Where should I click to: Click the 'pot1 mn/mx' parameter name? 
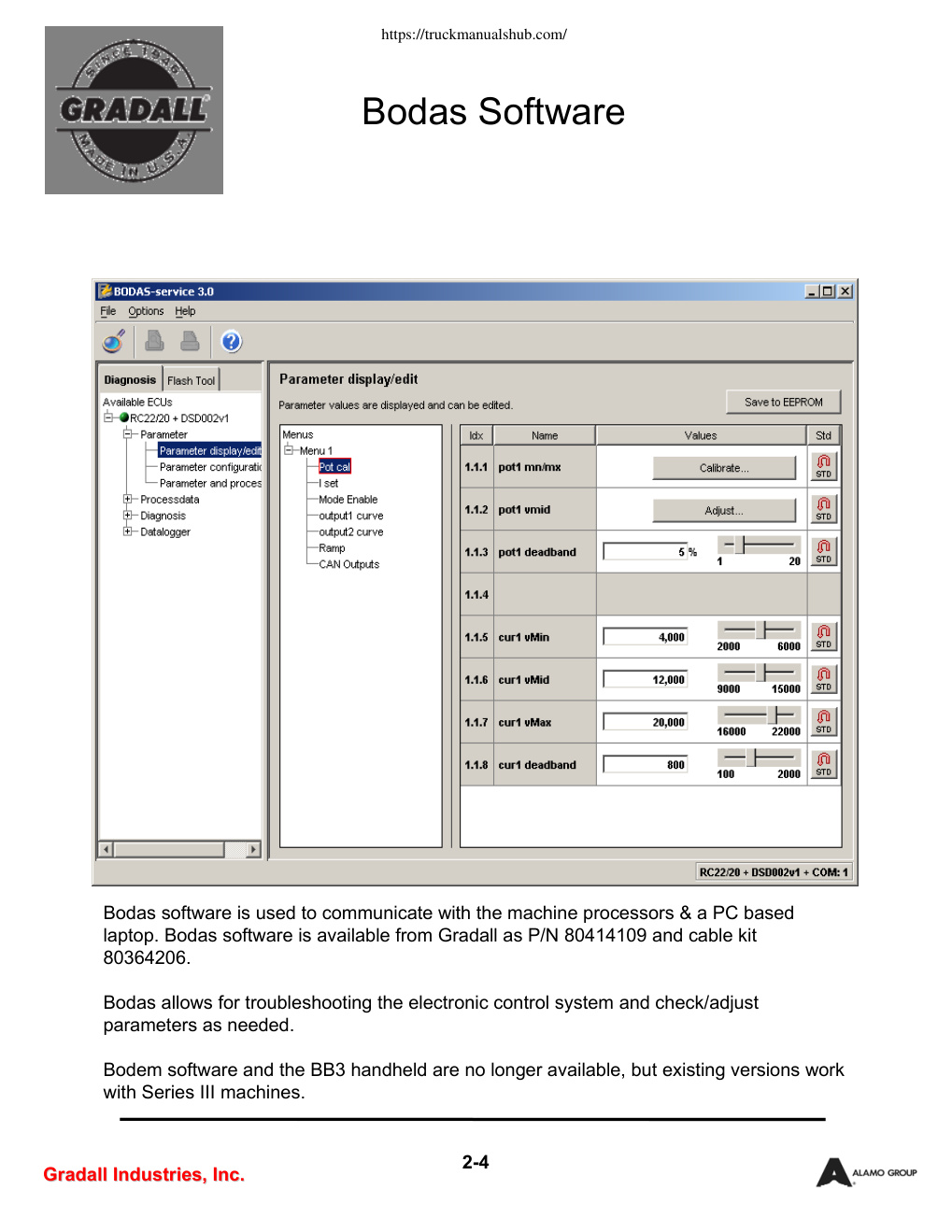[530, 467]
